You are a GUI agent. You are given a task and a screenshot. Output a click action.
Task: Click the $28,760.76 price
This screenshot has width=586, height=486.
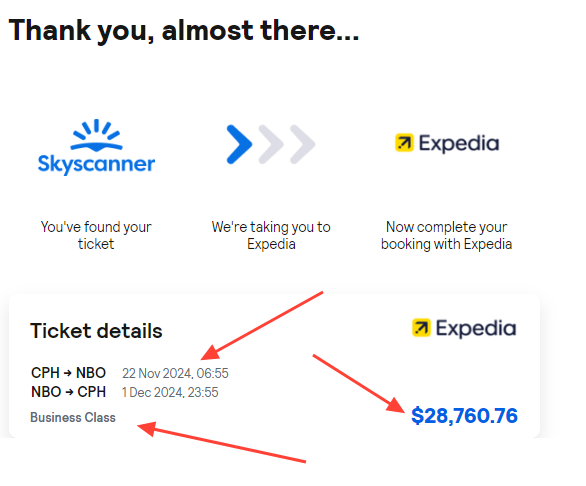(x=464, y=416)
